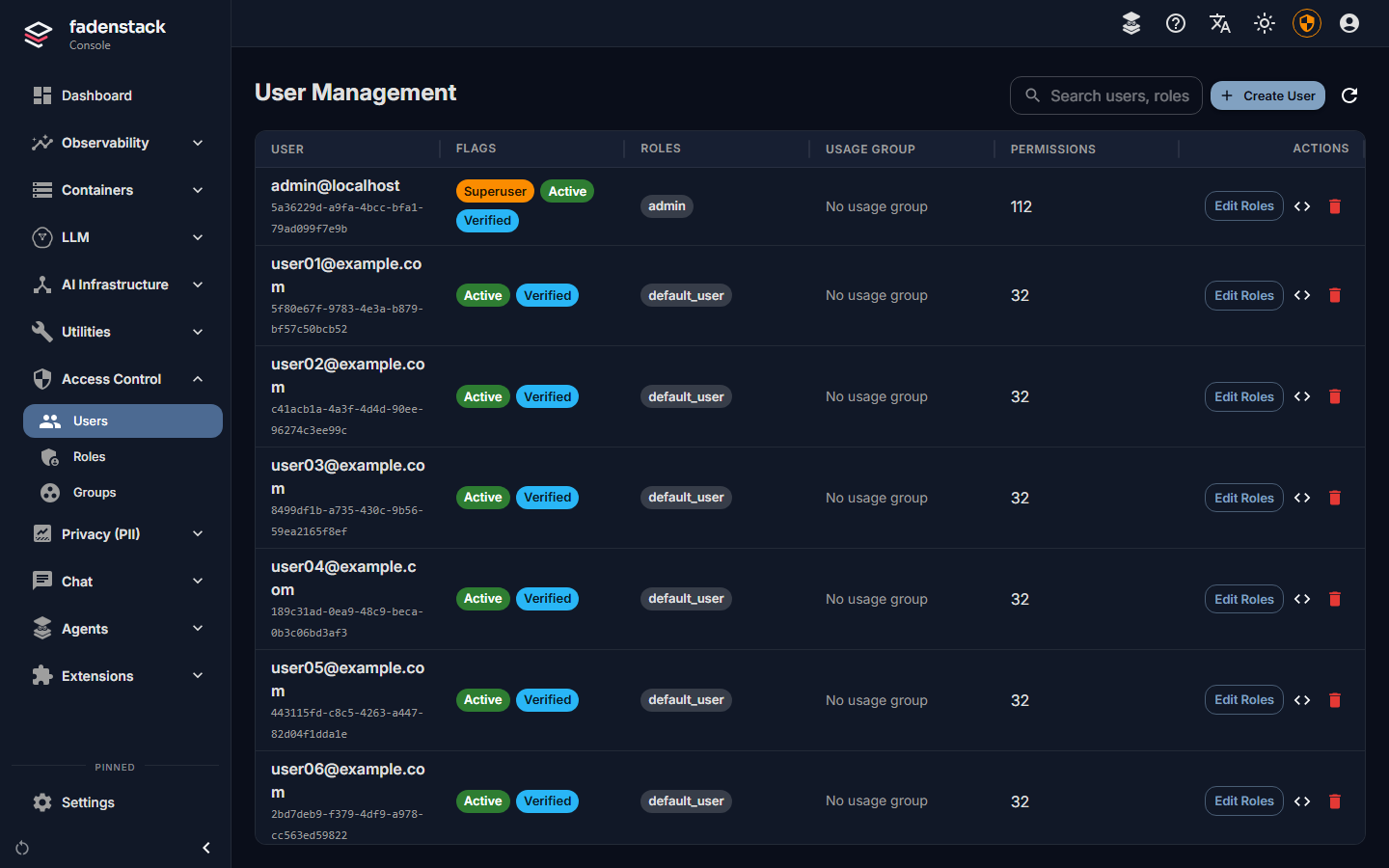Delete user03@example.com
The height and width of the screenshot is (868, 1389).
(x=1335, y=498)
